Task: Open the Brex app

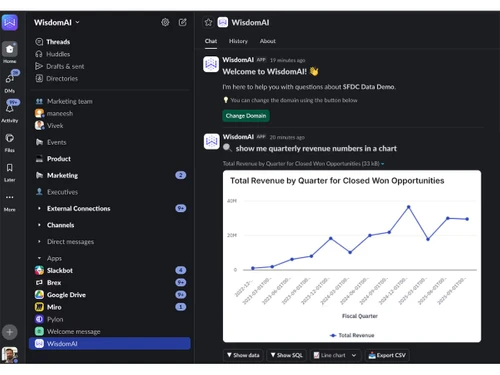Action: click(x=110, y=283)
